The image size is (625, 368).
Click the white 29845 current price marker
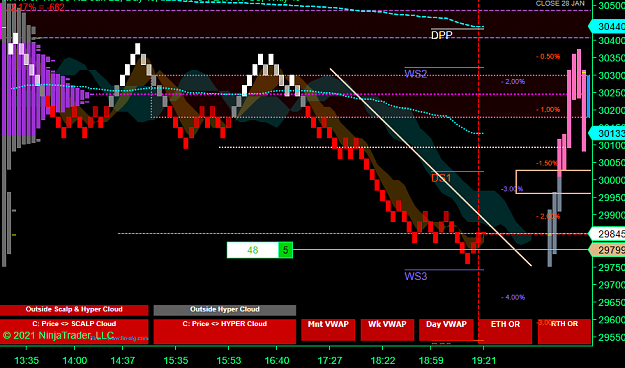[x=607, y=234]
